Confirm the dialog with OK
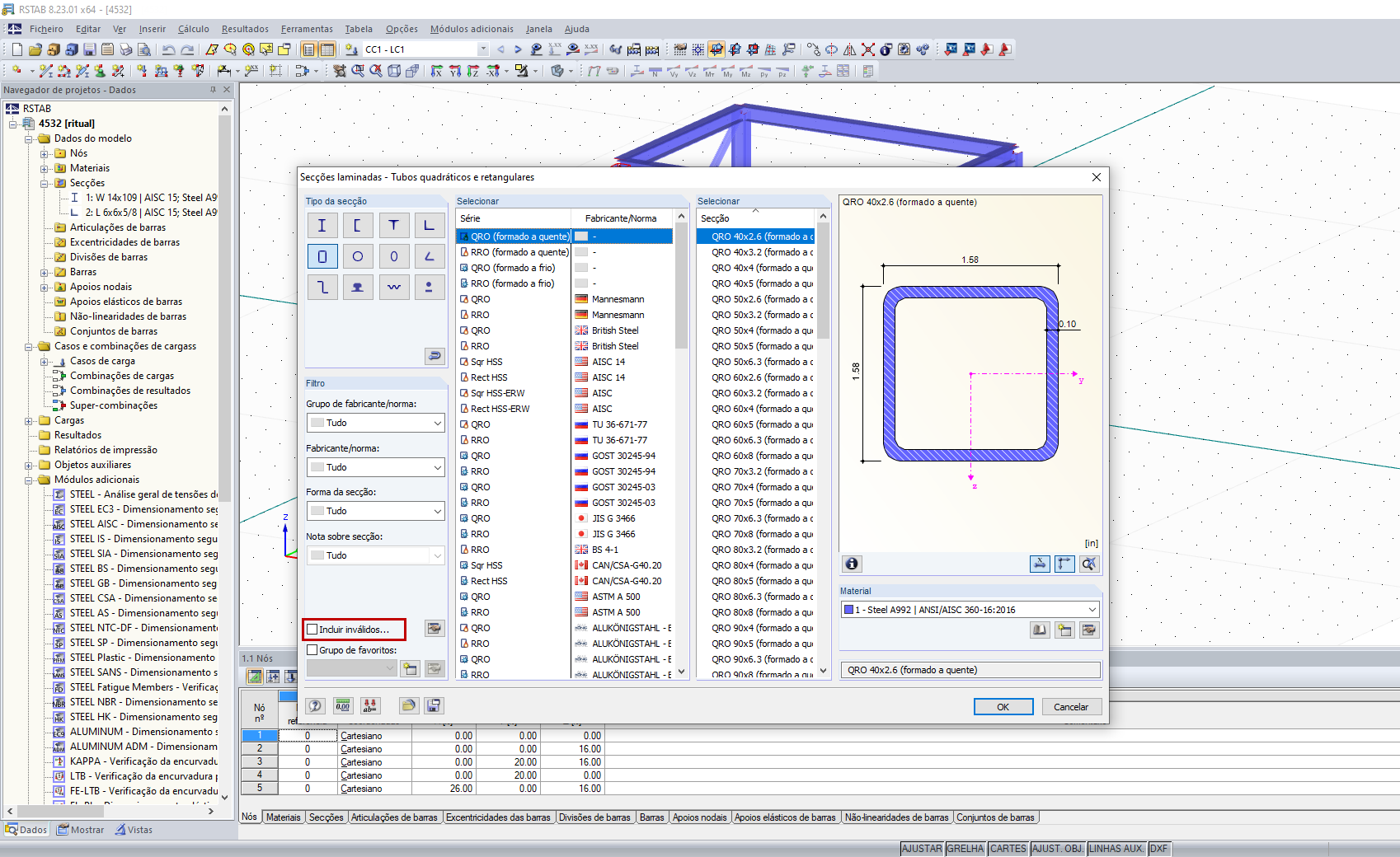Viewport: 1400px width, 857px height. click(x=1003, y=707)
